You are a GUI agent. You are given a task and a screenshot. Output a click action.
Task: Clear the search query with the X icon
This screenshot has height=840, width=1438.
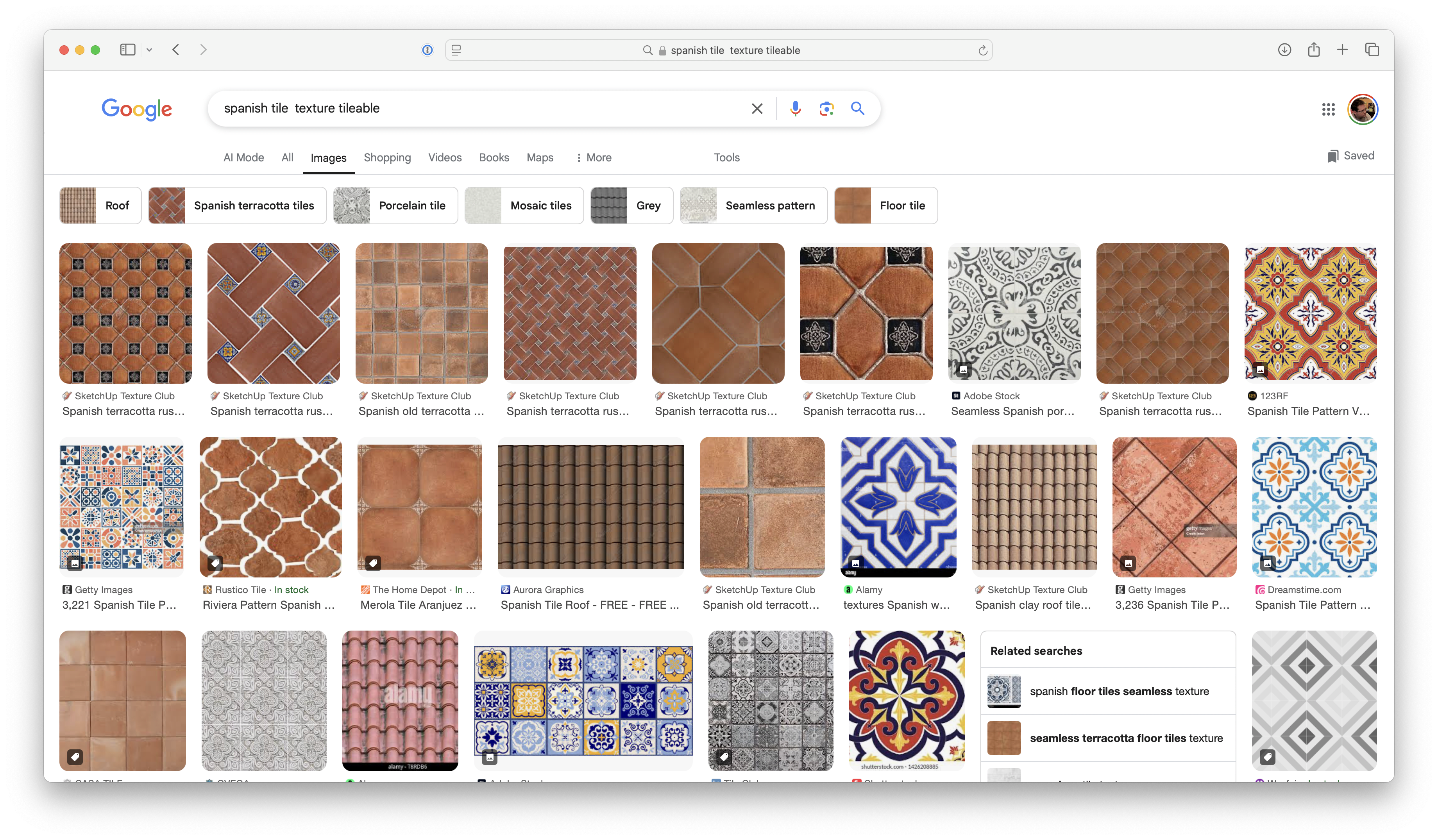tap(757, 109)
